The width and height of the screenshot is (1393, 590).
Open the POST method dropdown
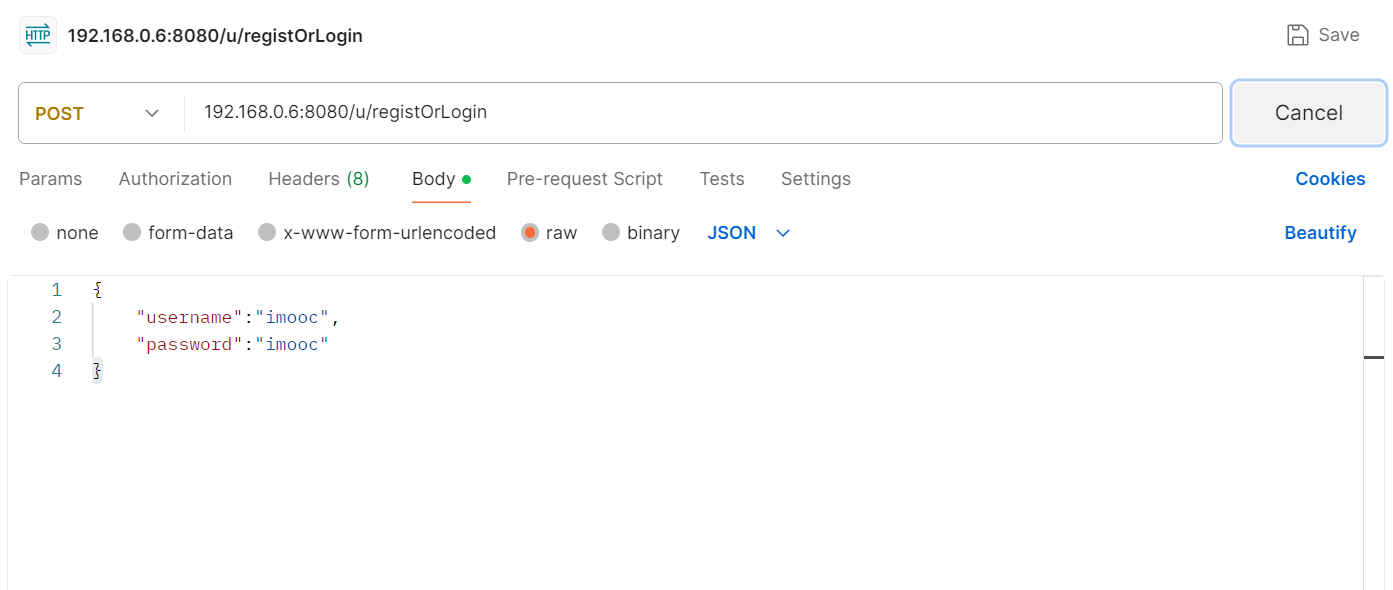point(98,113)
